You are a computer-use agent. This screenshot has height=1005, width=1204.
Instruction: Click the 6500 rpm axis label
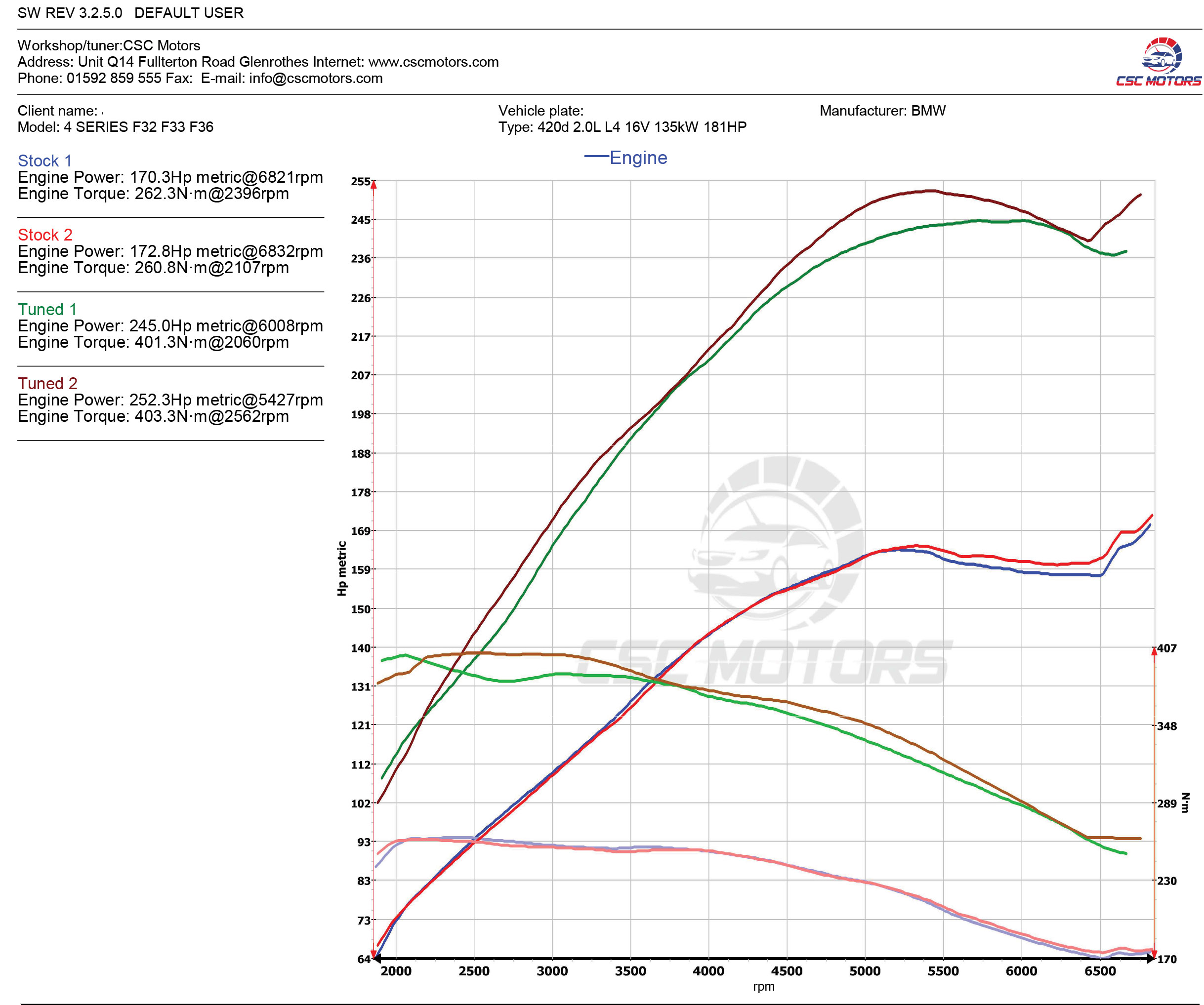click(1100, 970)
